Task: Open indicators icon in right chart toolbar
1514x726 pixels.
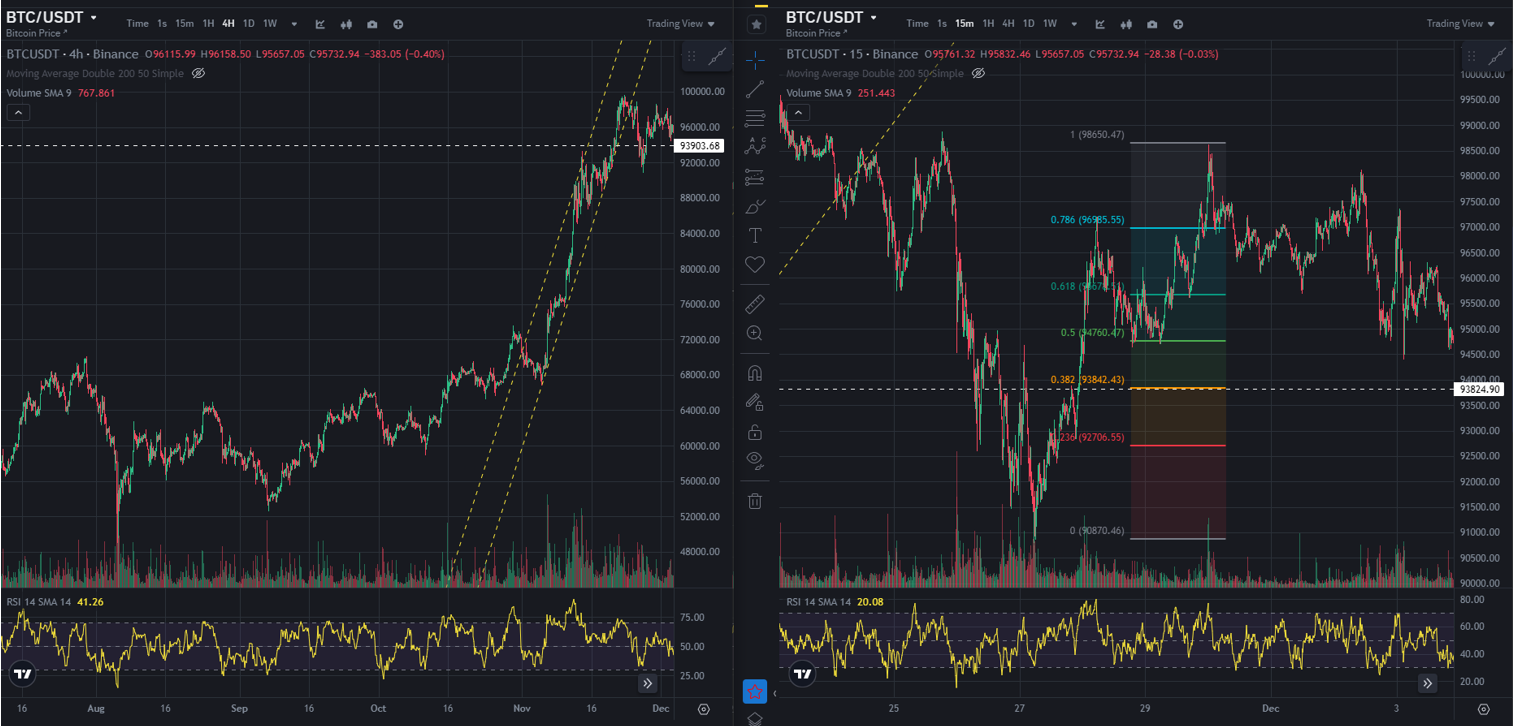Action: (1100, 24)
